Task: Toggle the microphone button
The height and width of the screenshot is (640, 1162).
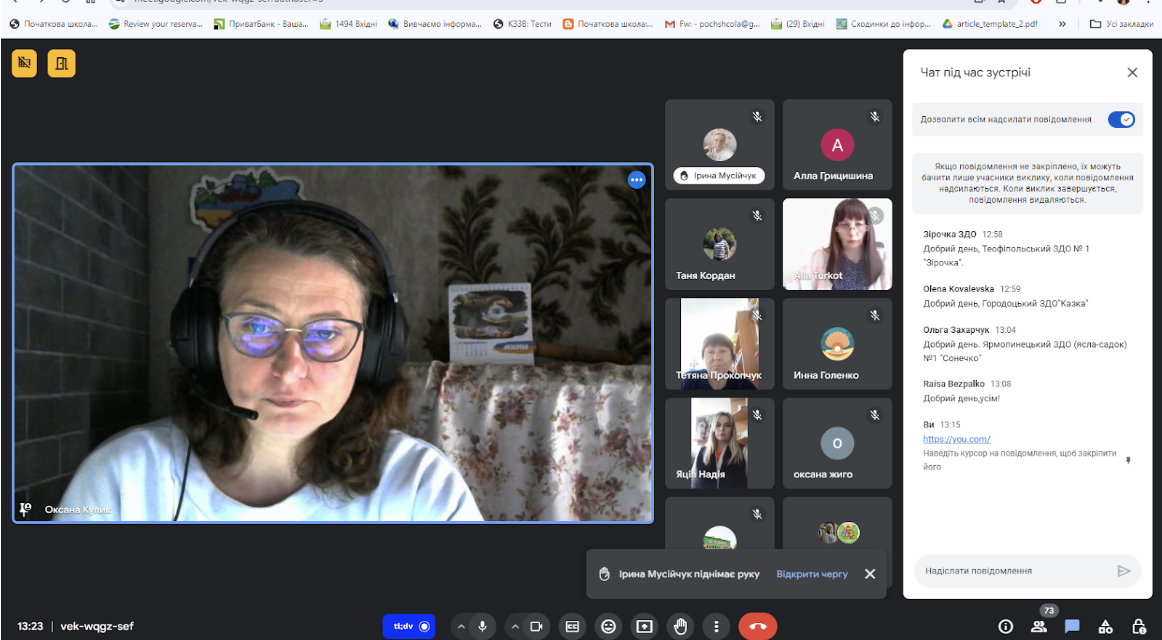Action: pyautogui.click(x=482, y=626)
